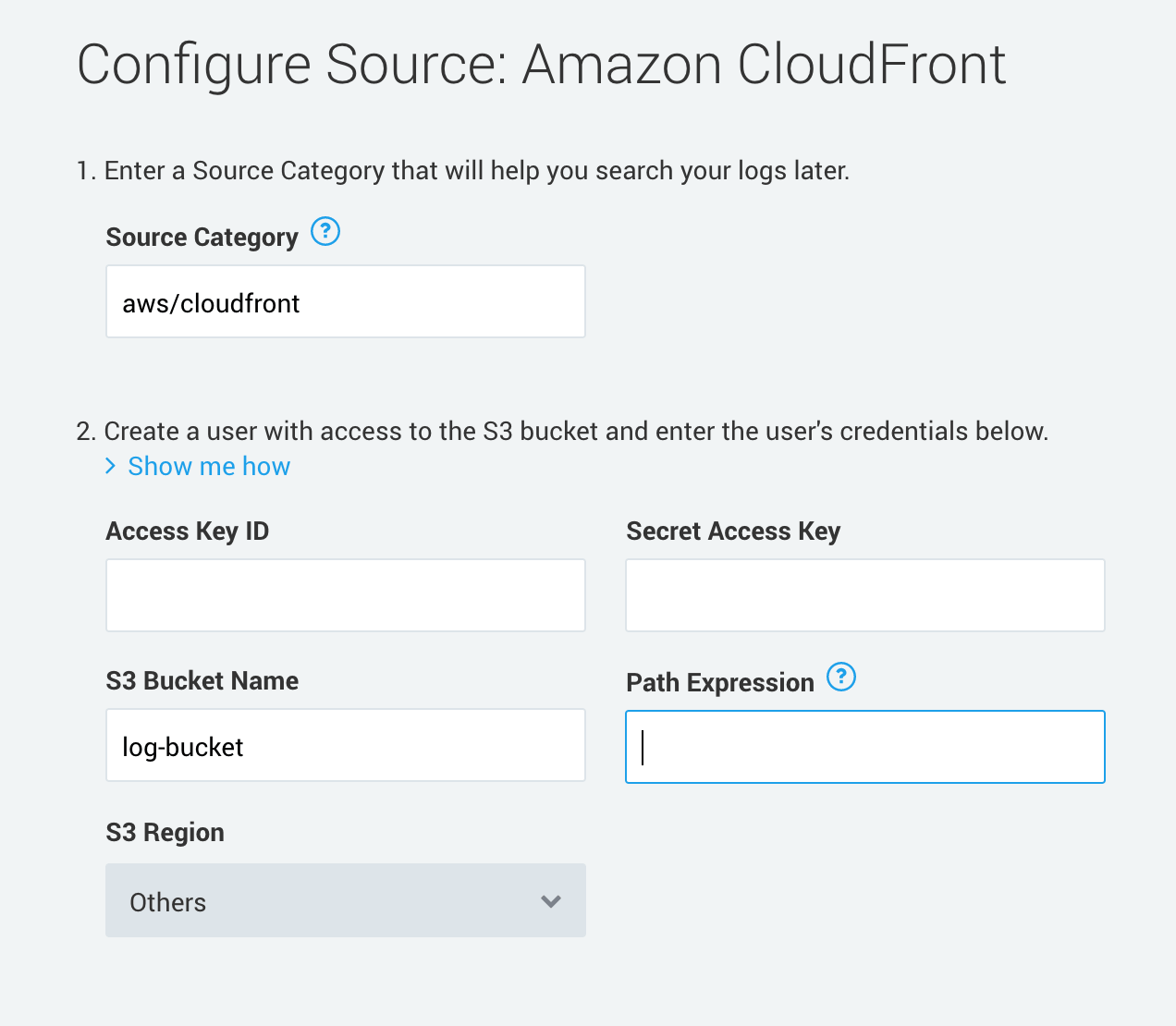1176x1026 pixels.
Task: Click the down arrow in S3 Region selector
Action: tap(551, 901)
